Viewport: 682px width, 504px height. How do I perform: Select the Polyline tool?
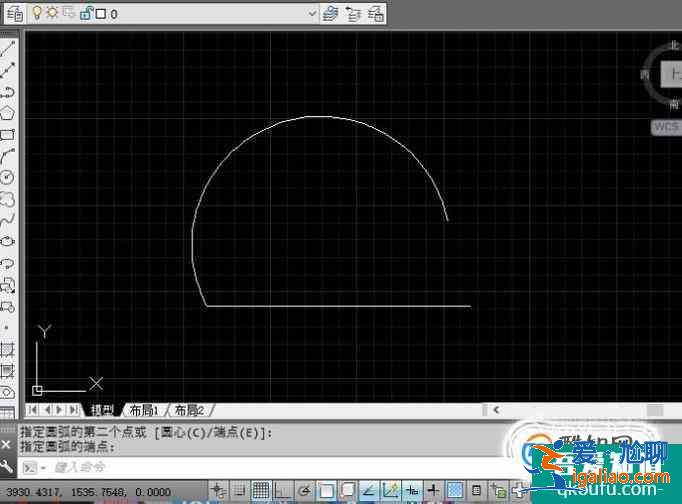click(7, 92)
